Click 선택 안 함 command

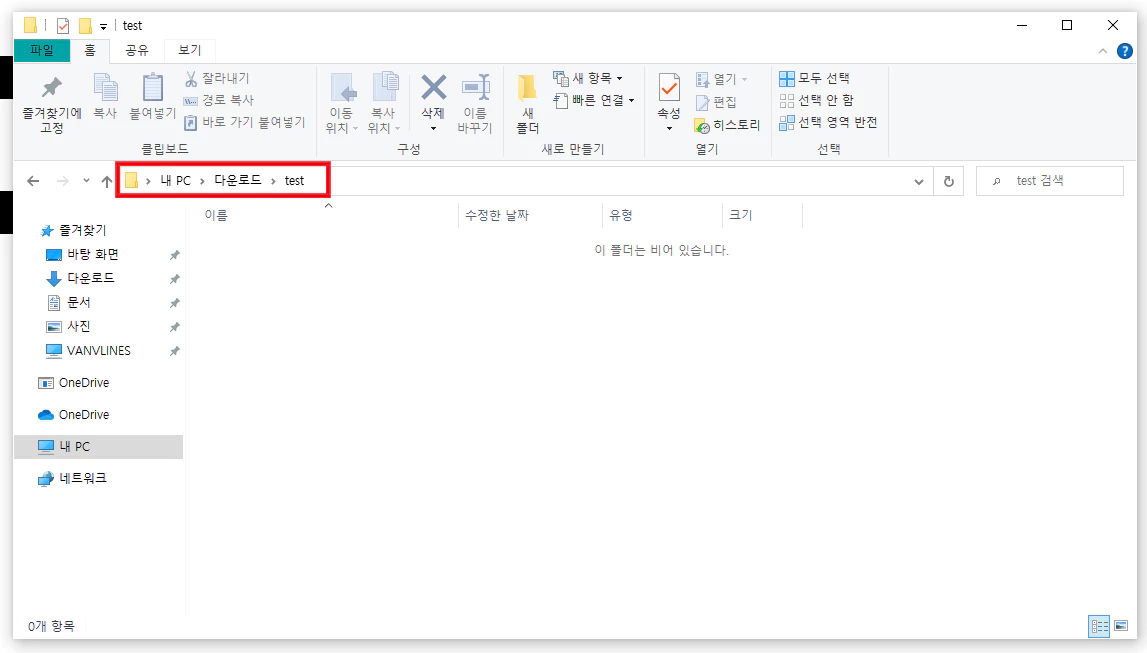816,99
